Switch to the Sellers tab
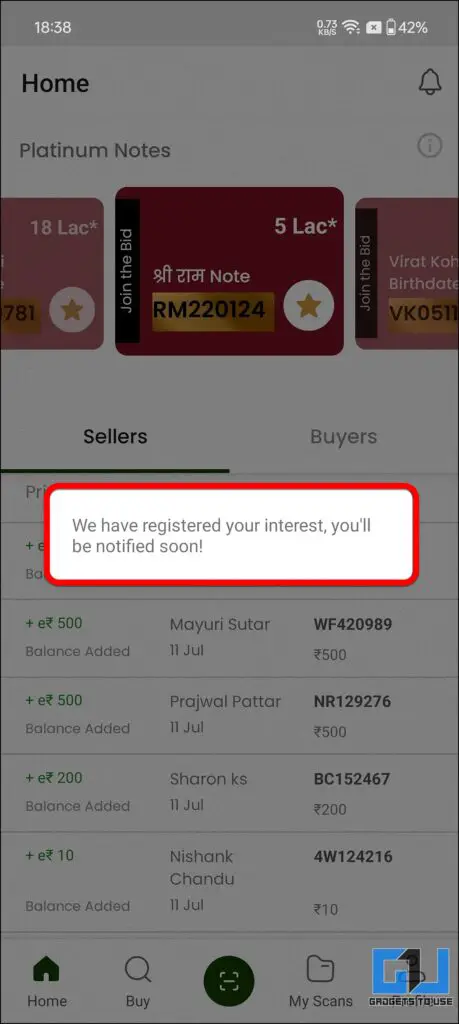 tap(115, 437)
